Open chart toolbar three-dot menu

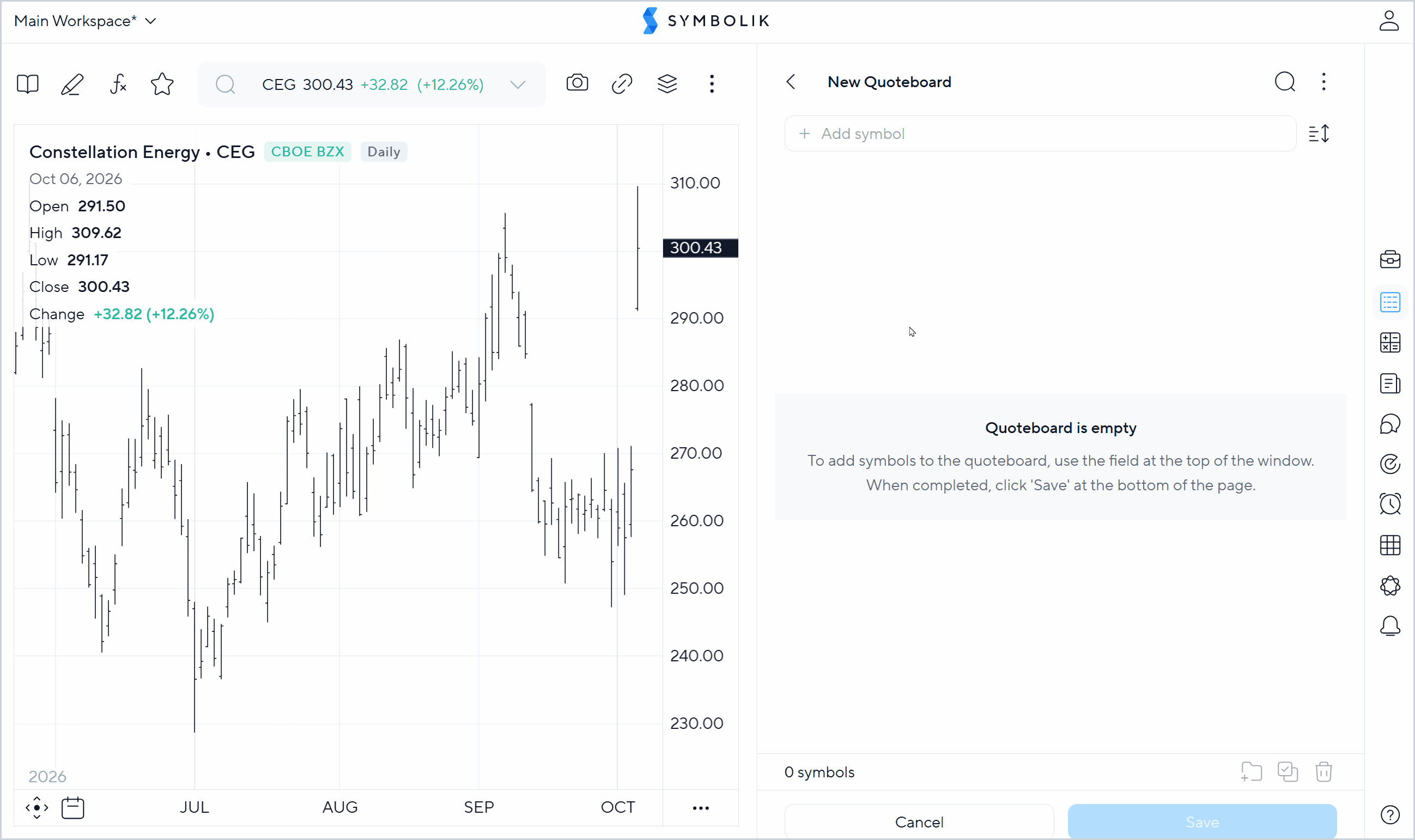click(x=712, y=84)
